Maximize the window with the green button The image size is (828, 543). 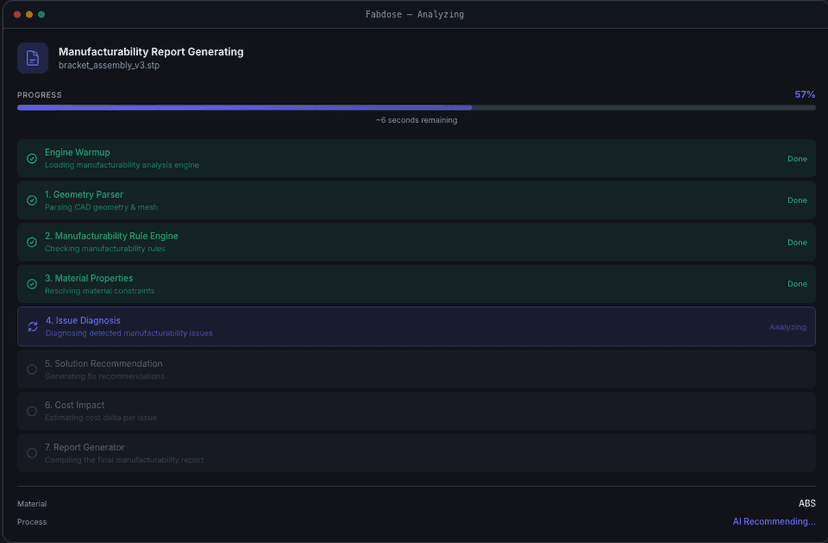point(41,14)
